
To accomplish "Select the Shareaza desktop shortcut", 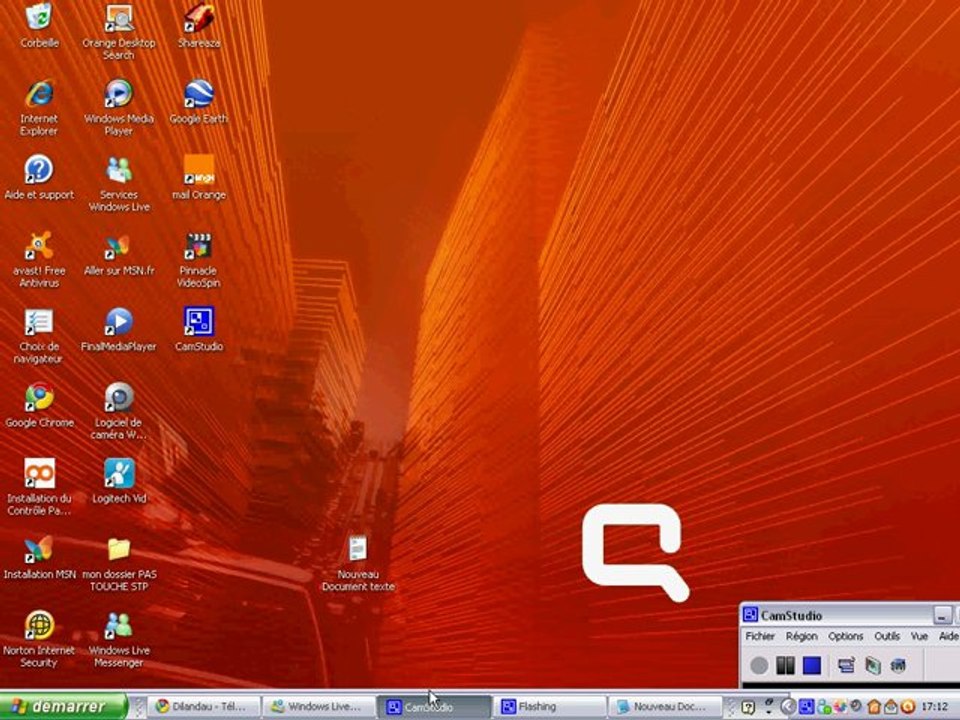I will [x=198, y=24].
